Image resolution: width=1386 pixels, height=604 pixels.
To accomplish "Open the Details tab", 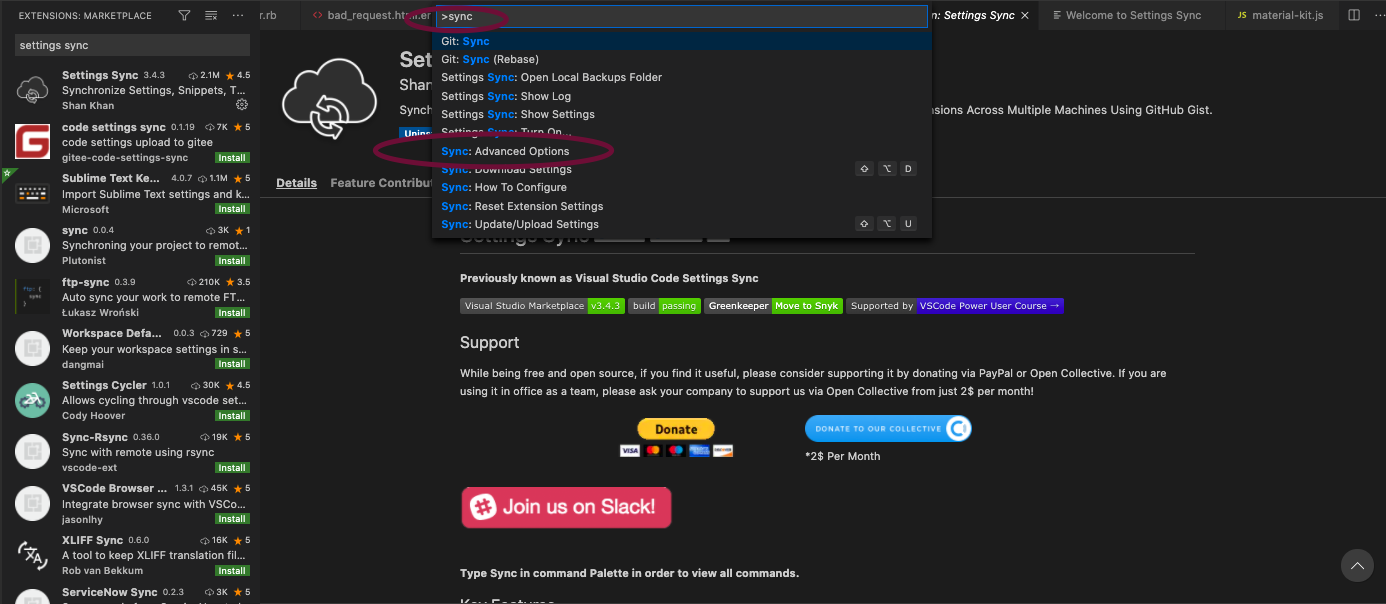I will [x=296, y=183].
